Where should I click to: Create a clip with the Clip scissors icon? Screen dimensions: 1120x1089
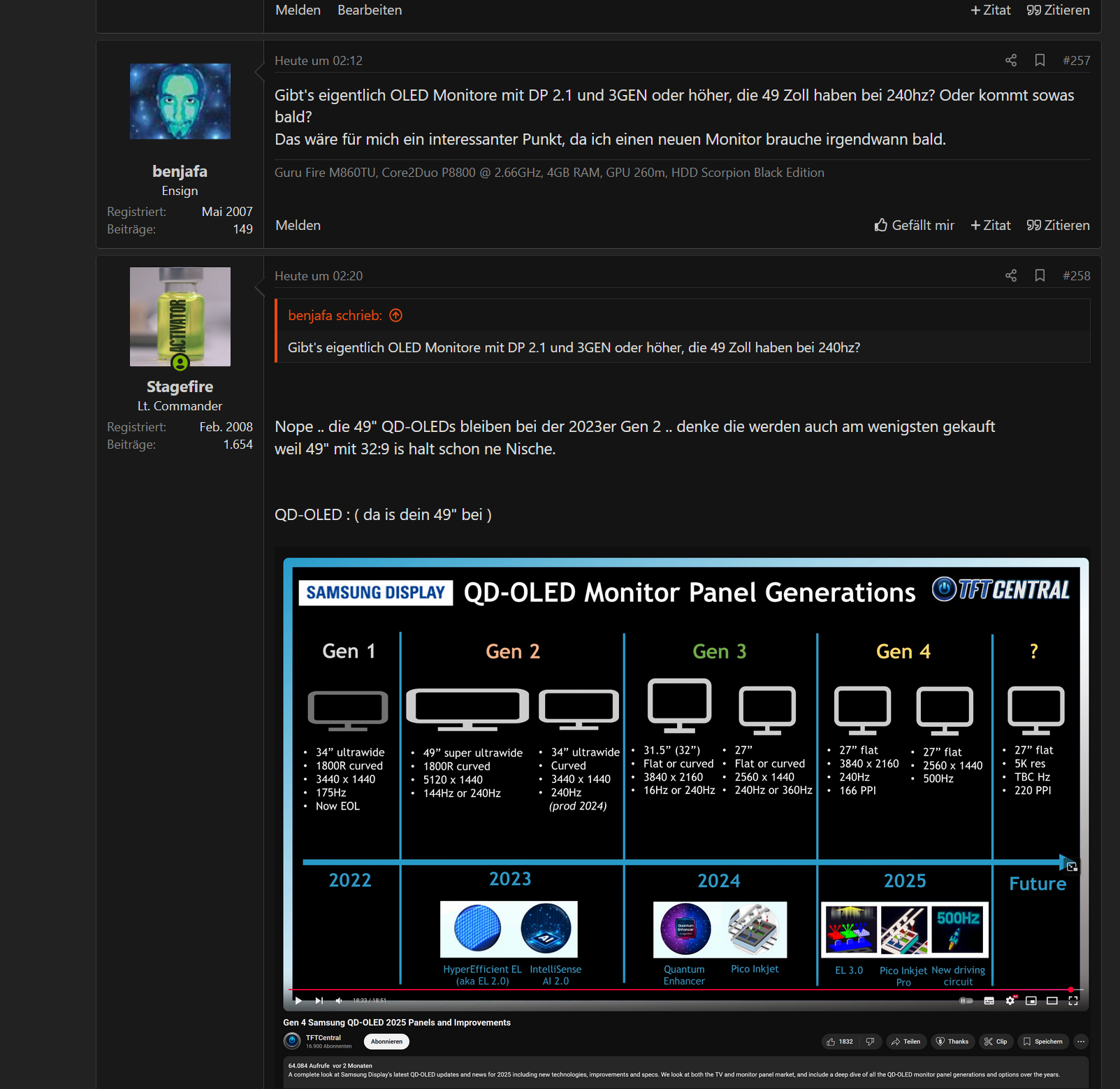[996, 1041]
